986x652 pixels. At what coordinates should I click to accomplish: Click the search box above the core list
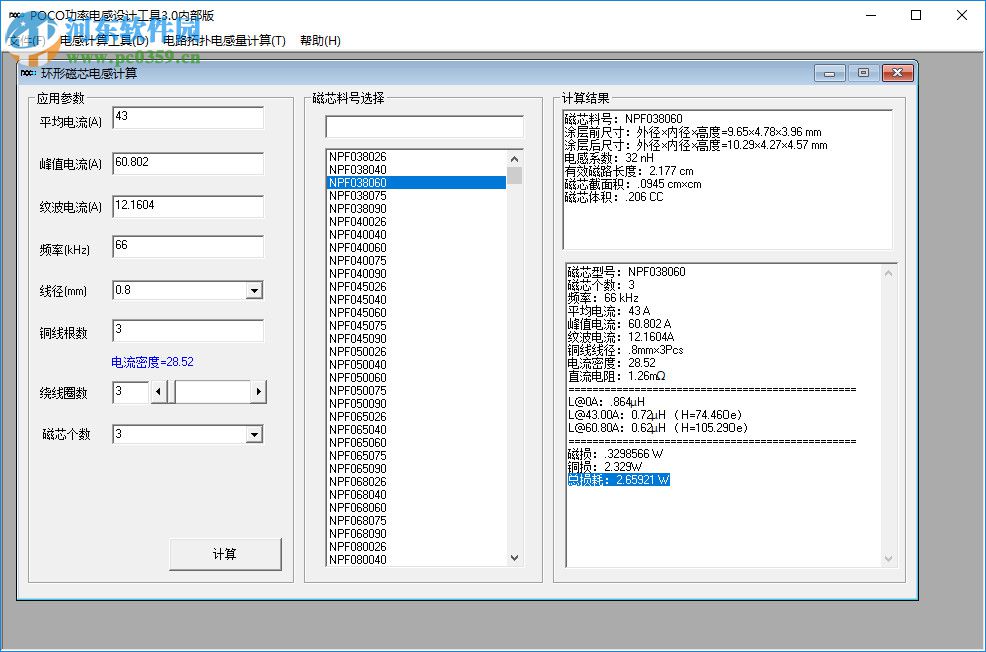(424, 126)
